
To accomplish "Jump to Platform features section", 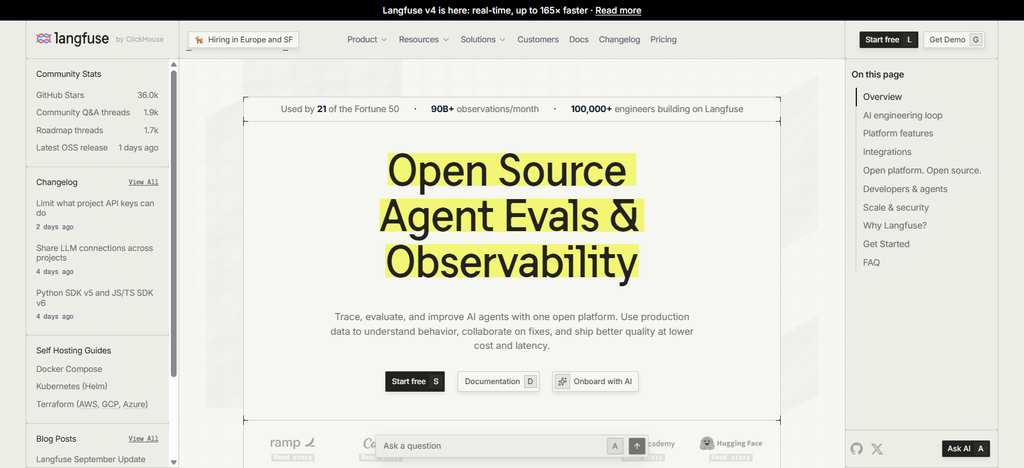I will click(x=898, y=133).
